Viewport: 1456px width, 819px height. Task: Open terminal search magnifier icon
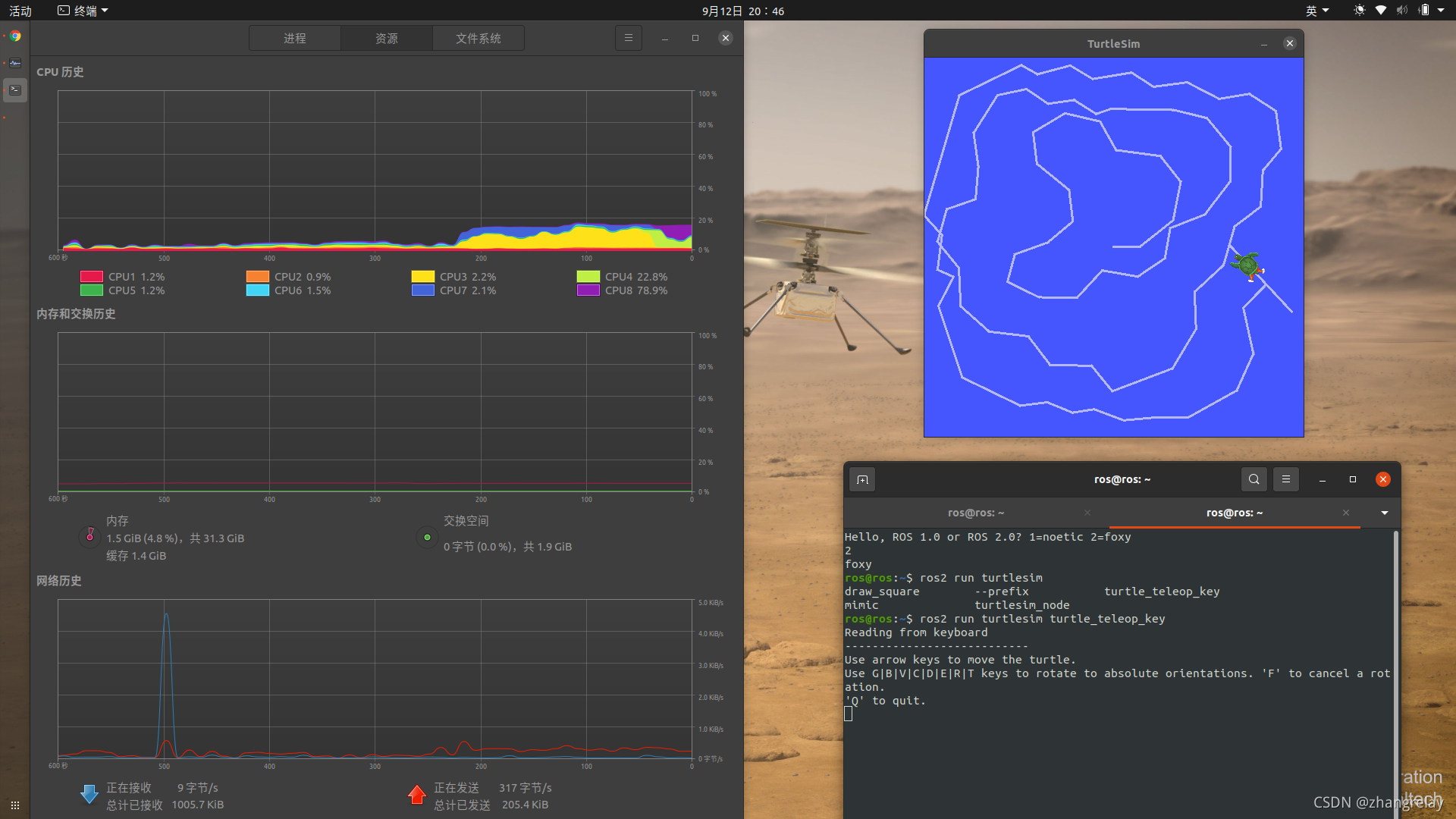click(1254, 479)
